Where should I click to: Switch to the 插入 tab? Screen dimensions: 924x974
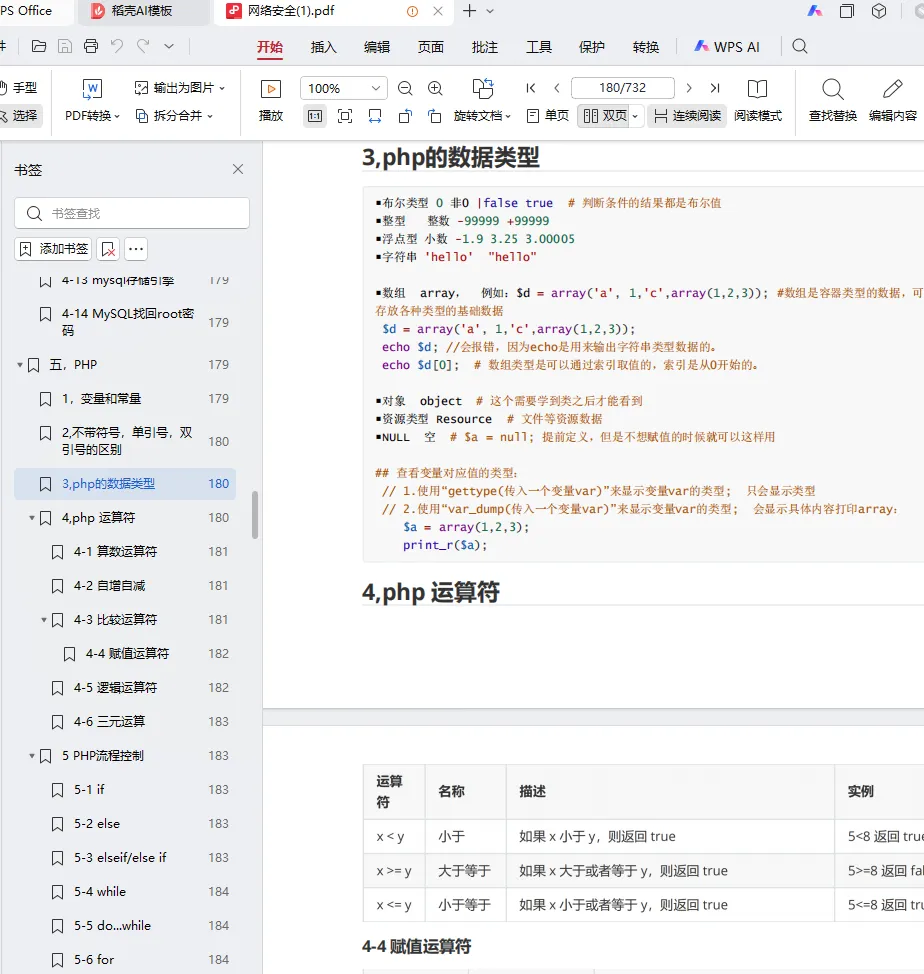pos(324,47)
